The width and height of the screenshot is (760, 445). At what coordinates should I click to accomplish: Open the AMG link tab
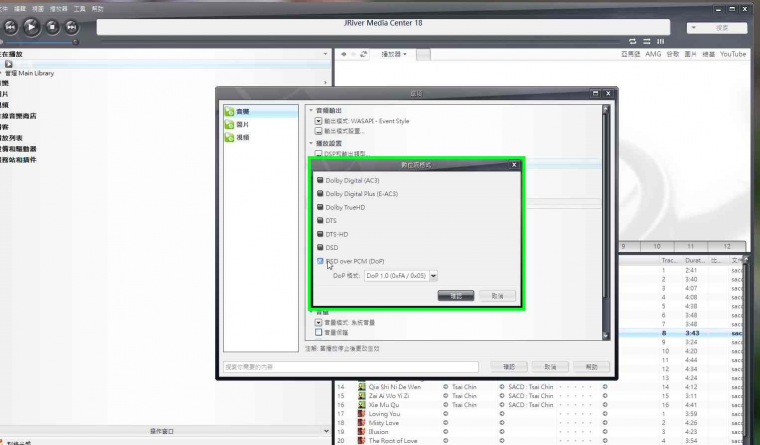point(653,54)
